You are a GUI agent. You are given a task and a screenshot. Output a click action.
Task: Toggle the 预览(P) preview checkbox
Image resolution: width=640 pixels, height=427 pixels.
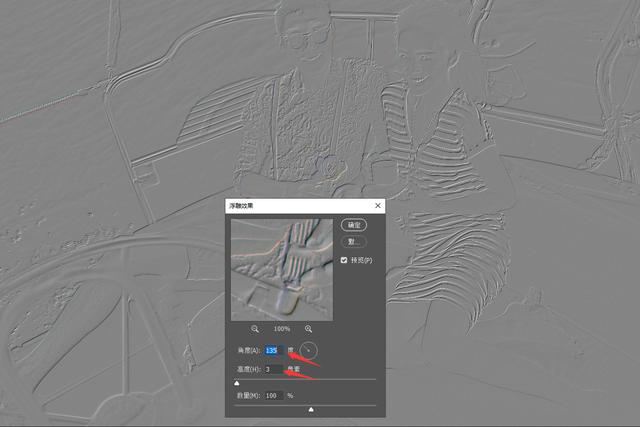click(344, 260)
